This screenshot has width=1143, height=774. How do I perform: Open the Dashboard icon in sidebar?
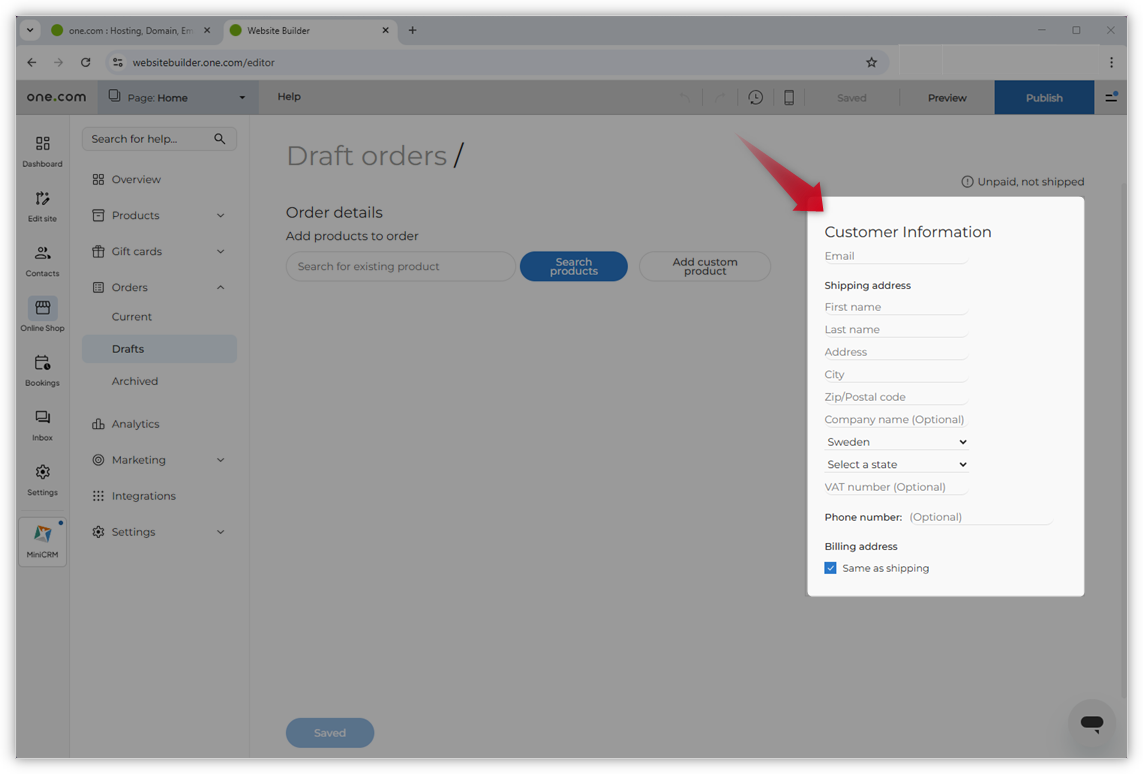click(x=42, y=150)
